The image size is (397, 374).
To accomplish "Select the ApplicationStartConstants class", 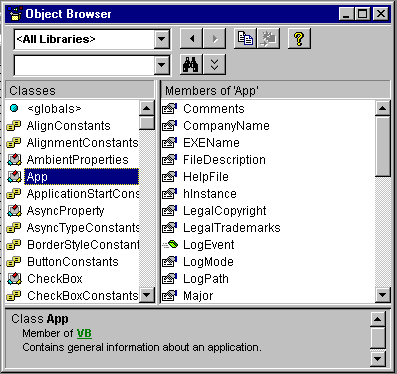I will (x=82, y=194).
